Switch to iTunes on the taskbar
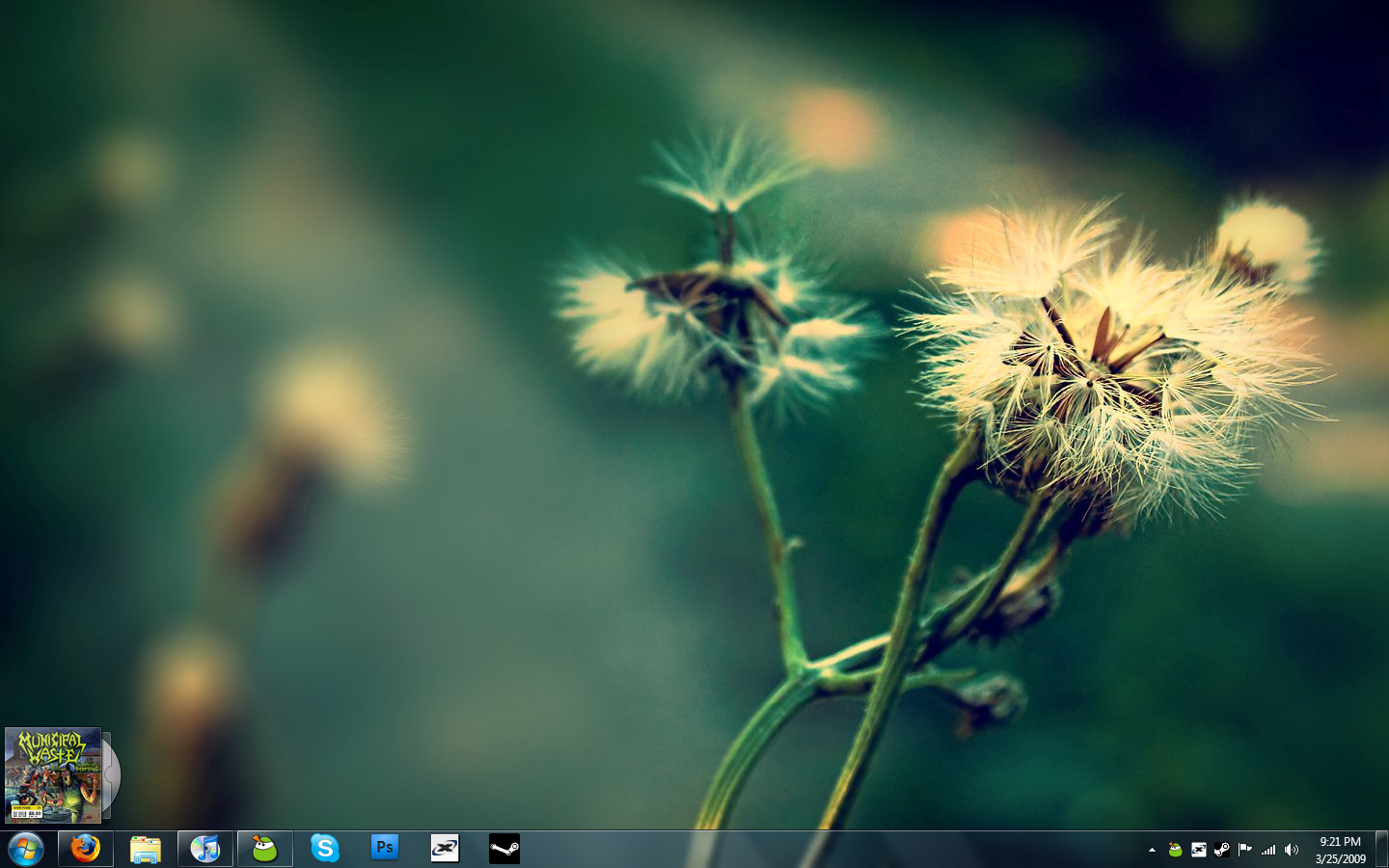This screenshot has width=1389, height=868. tap(205, 849)
